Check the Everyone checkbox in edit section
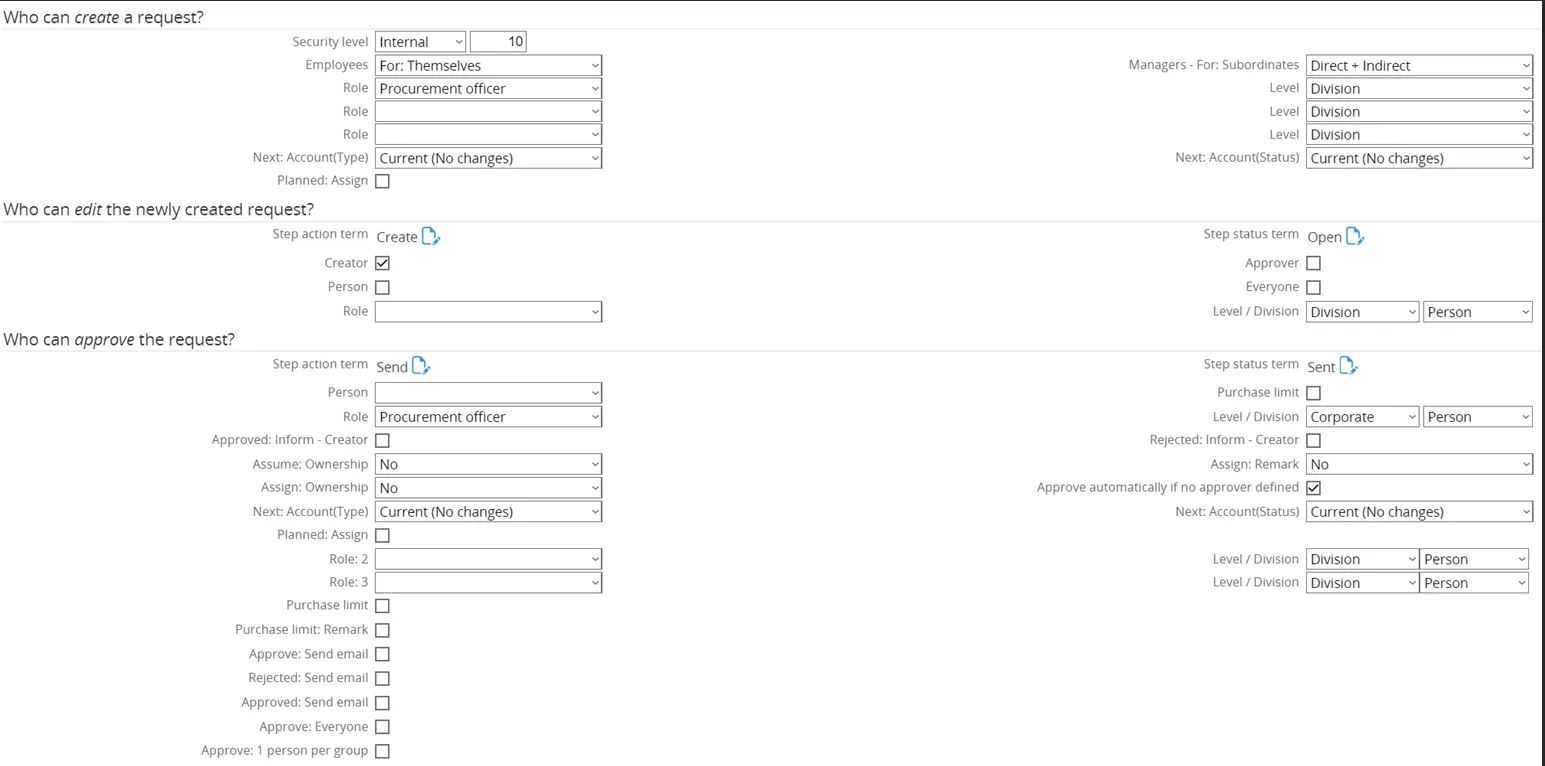The height and width of the screenshot is (766, 1545). coord(1314,287)
